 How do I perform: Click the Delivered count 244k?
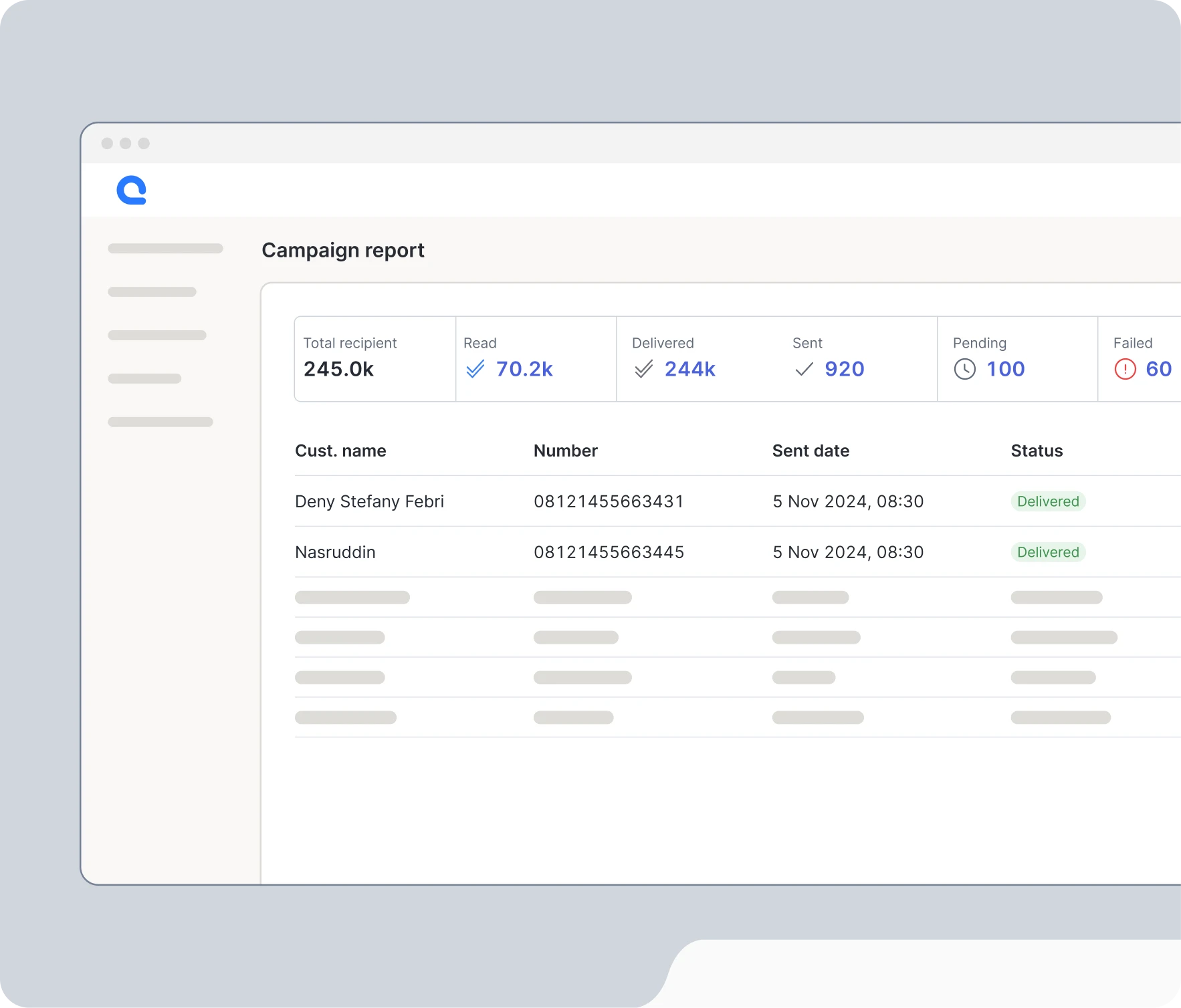point(689,369)
